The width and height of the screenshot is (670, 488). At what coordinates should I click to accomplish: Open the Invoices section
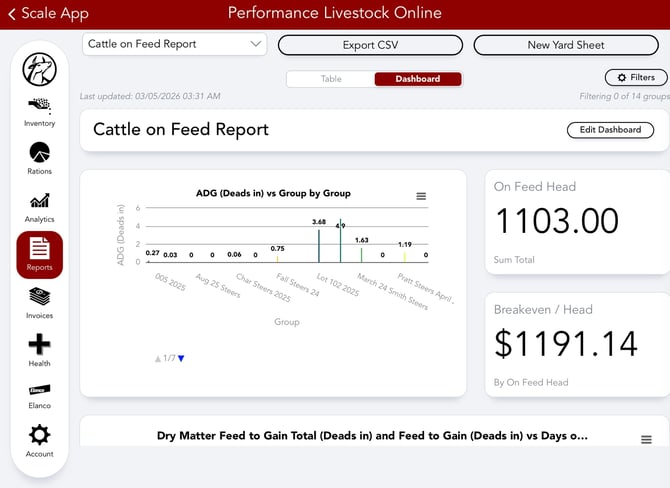pyautogui.click(x=39, y=303)
